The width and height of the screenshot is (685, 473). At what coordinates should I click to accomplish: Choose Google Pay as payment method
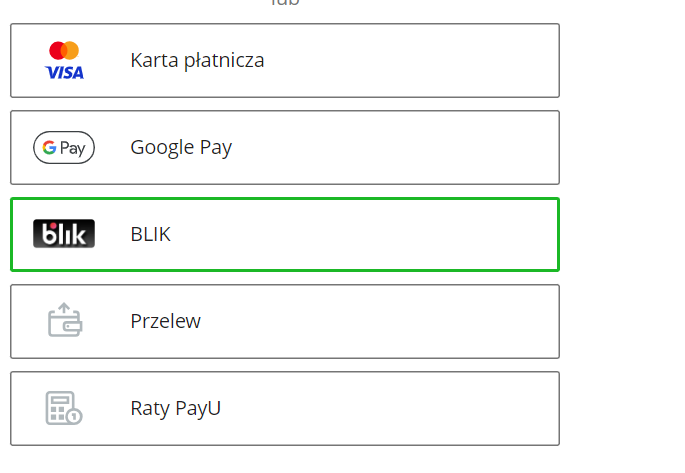285,148
